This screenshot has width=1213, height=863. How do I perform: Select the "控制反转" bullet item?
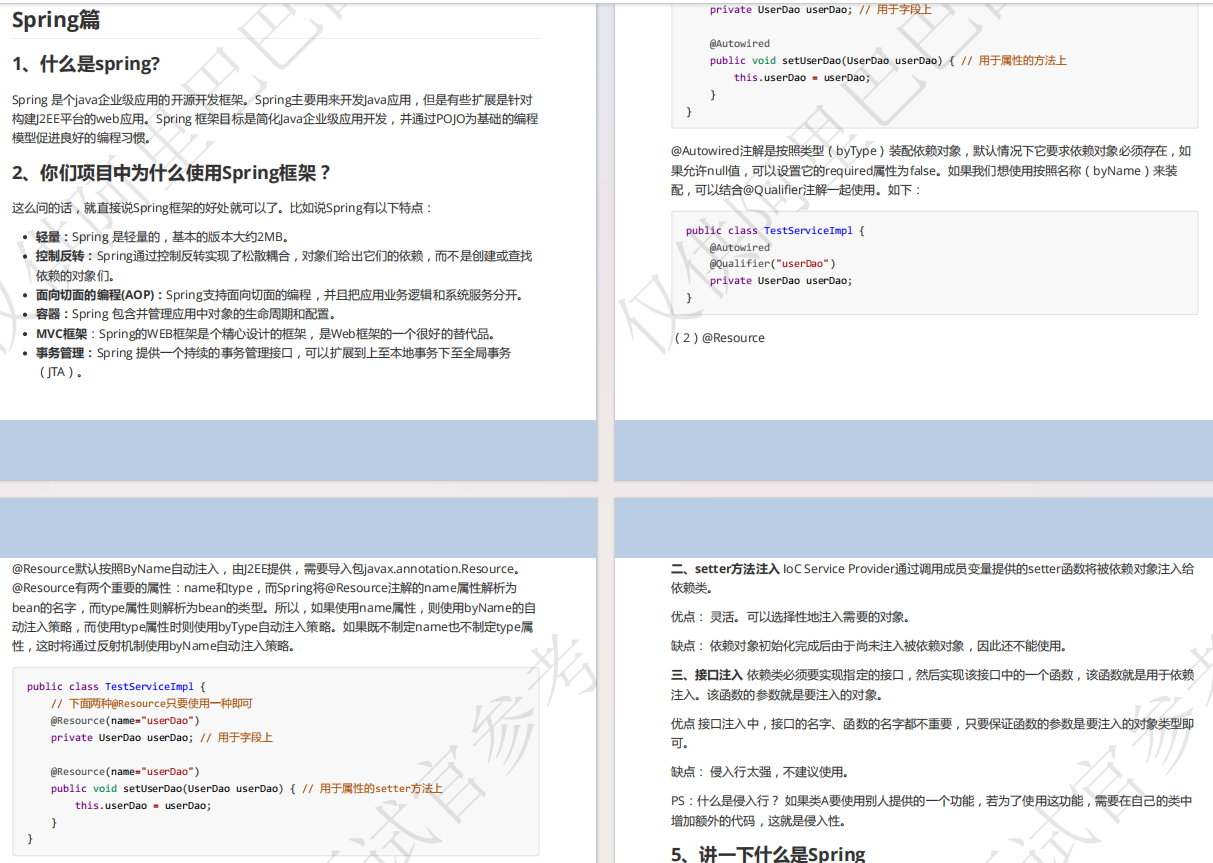click(x=284, y=266)
